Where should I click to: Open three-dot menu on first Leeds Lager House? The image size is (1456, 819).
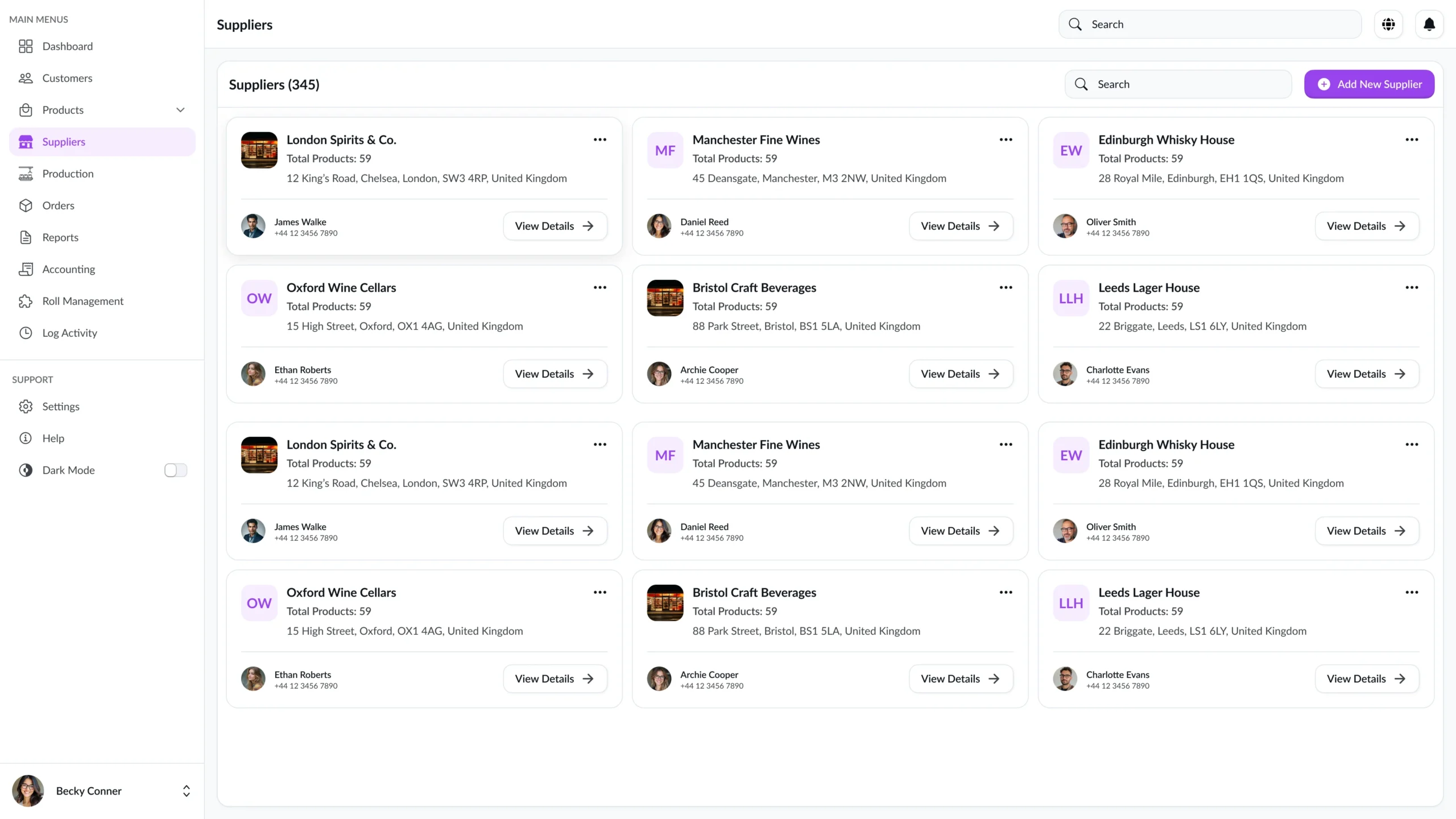click(1411, 287)
